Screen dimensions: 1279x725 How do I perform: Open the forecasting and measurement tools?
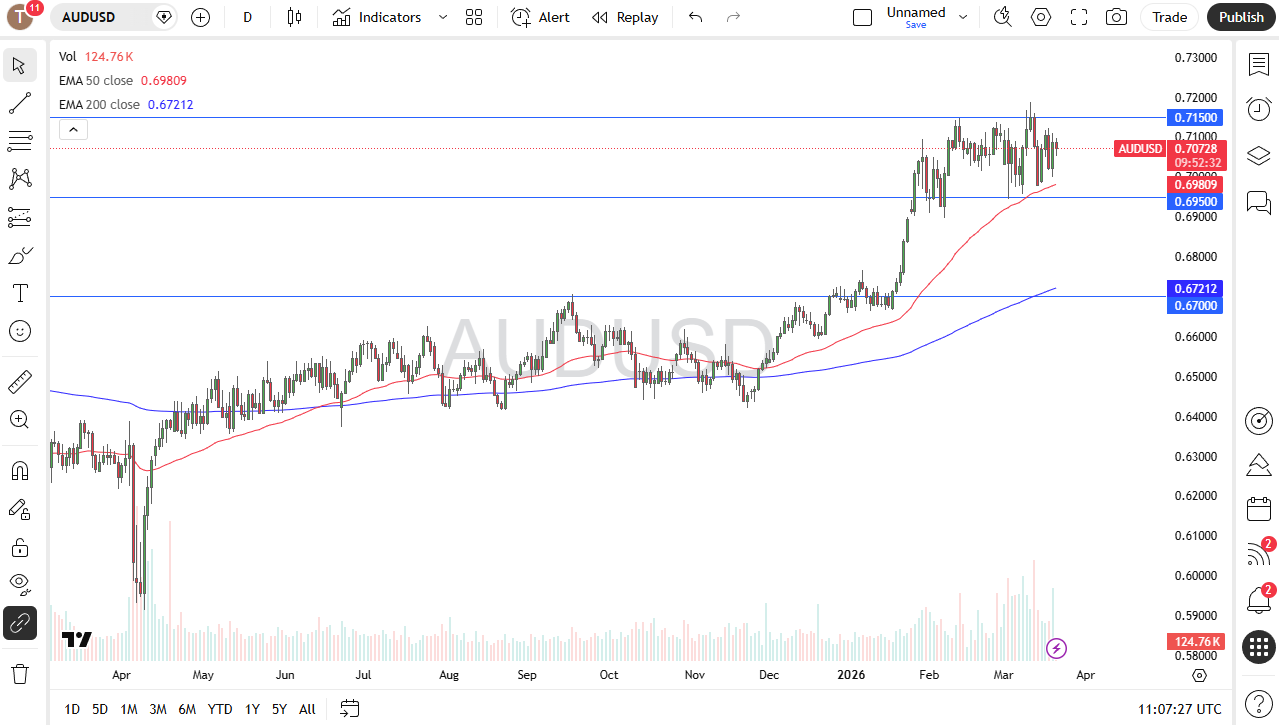[19, 217]
